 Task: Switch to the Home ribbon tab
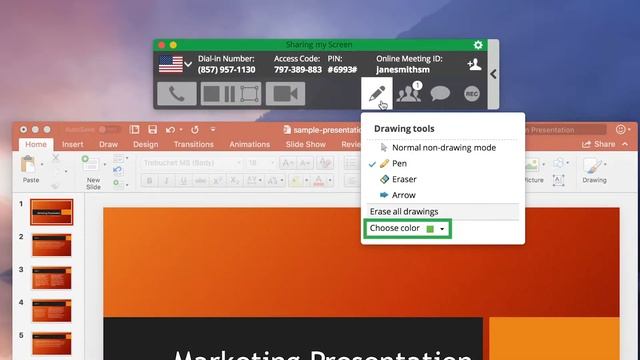coord(36,144)
